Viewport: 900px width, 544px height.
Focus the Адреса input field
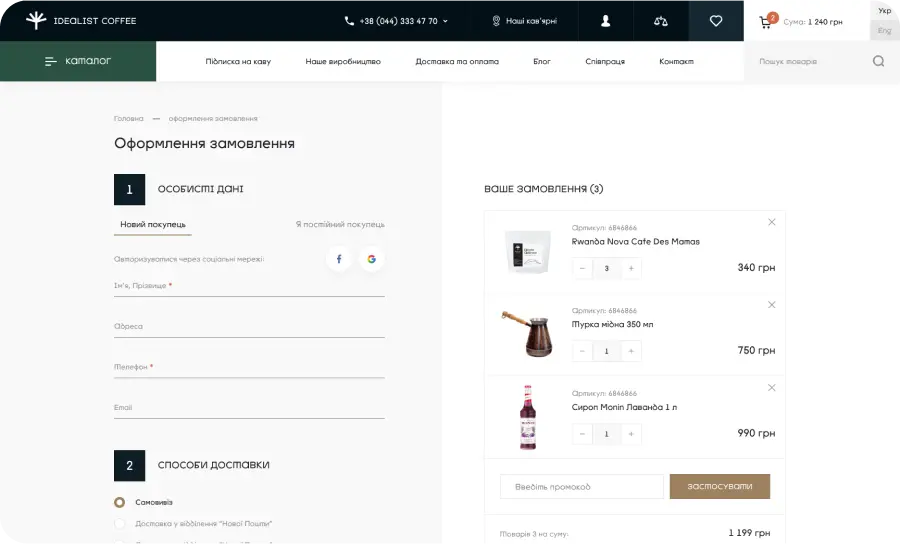[249, 327]
